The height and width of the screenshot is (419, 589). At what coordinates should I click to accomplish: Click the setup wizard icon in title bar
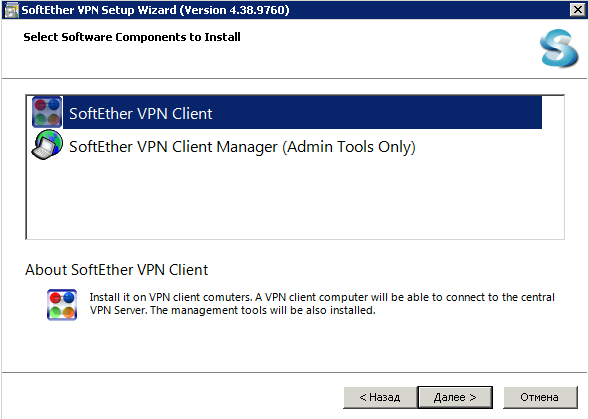tap(11, 10)
